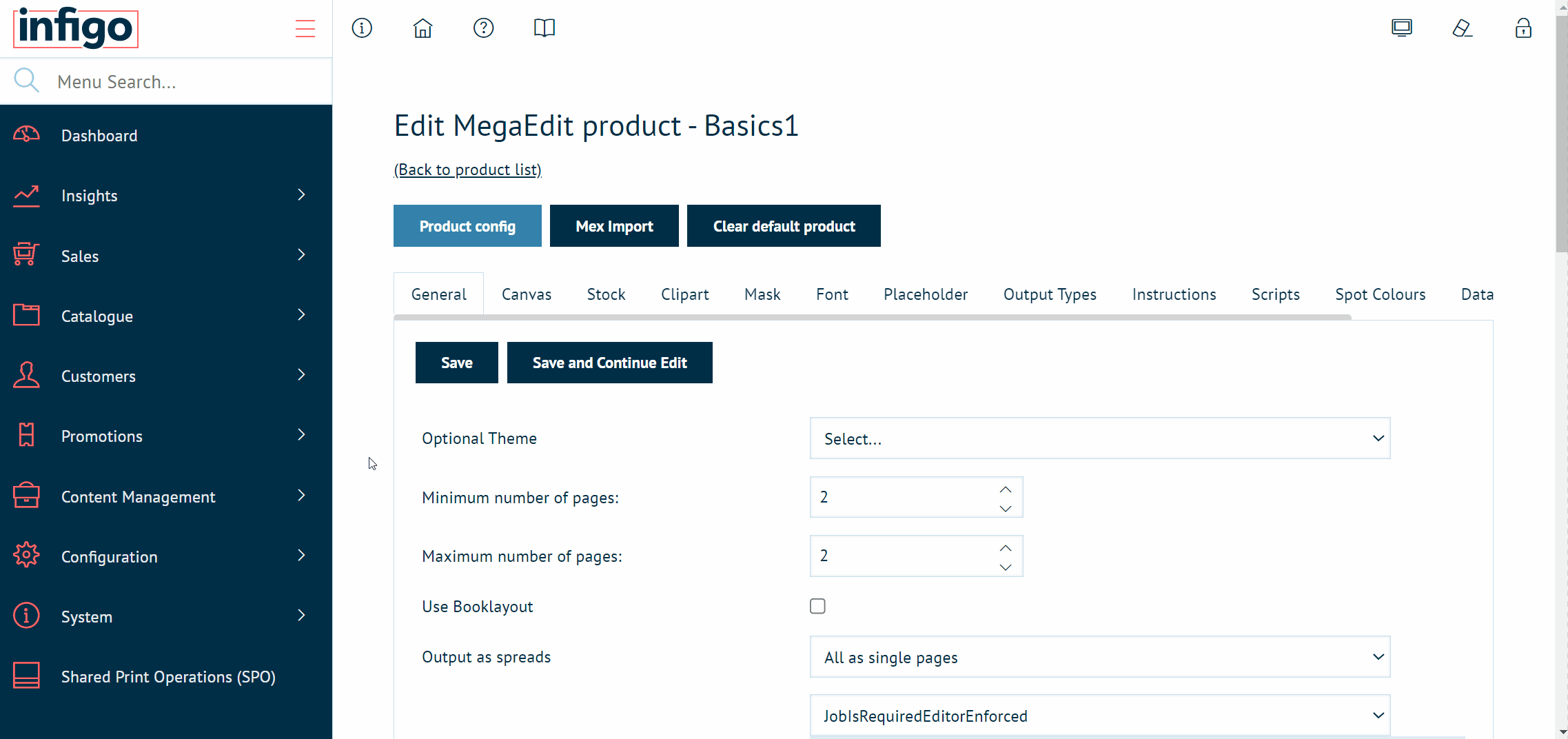This screenshot has height=739, width=1568.
Task: Expand the Content Management chevron
Action: [x=301, y=496]
